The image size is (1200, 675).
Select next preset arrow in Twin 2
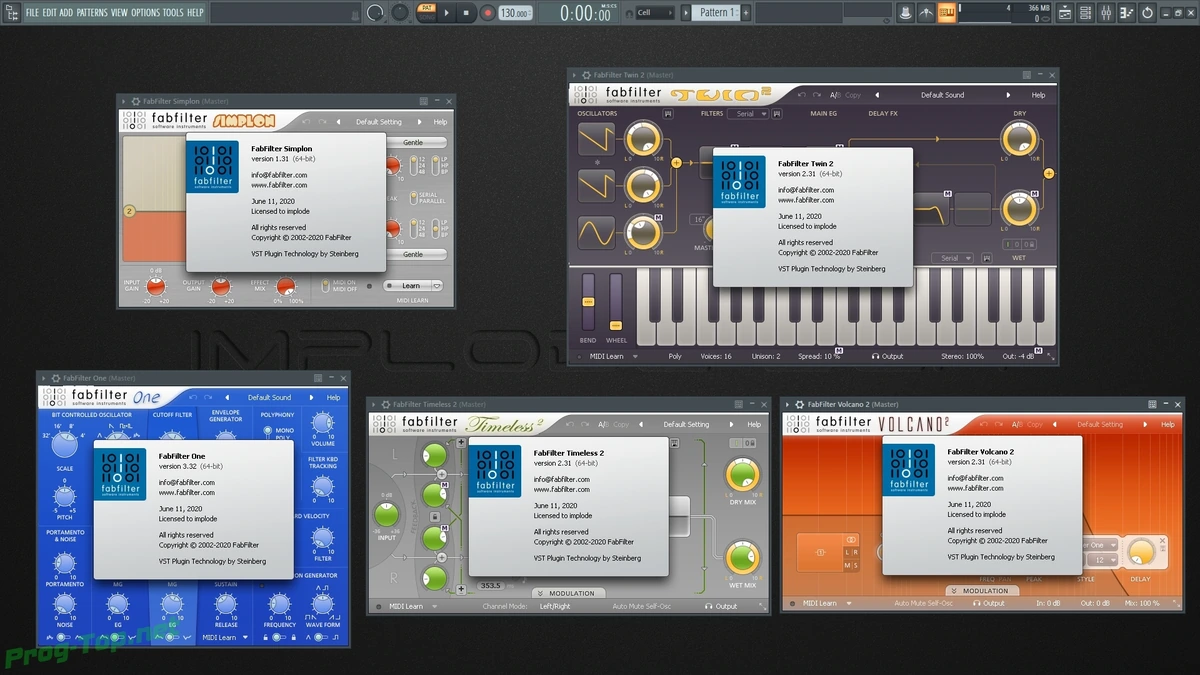click(1008, 95)
